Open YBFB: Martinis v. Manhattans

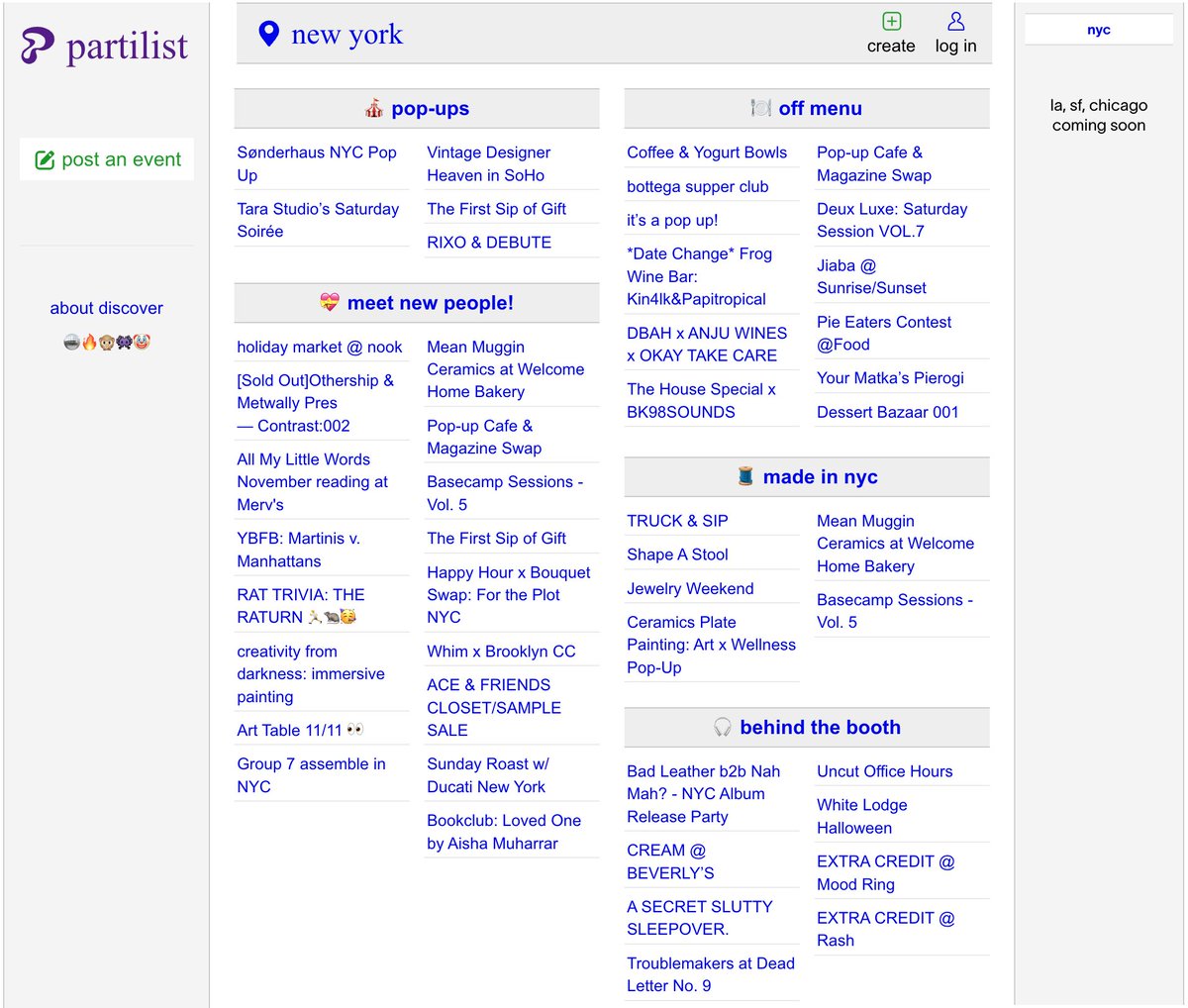(298, 550)
